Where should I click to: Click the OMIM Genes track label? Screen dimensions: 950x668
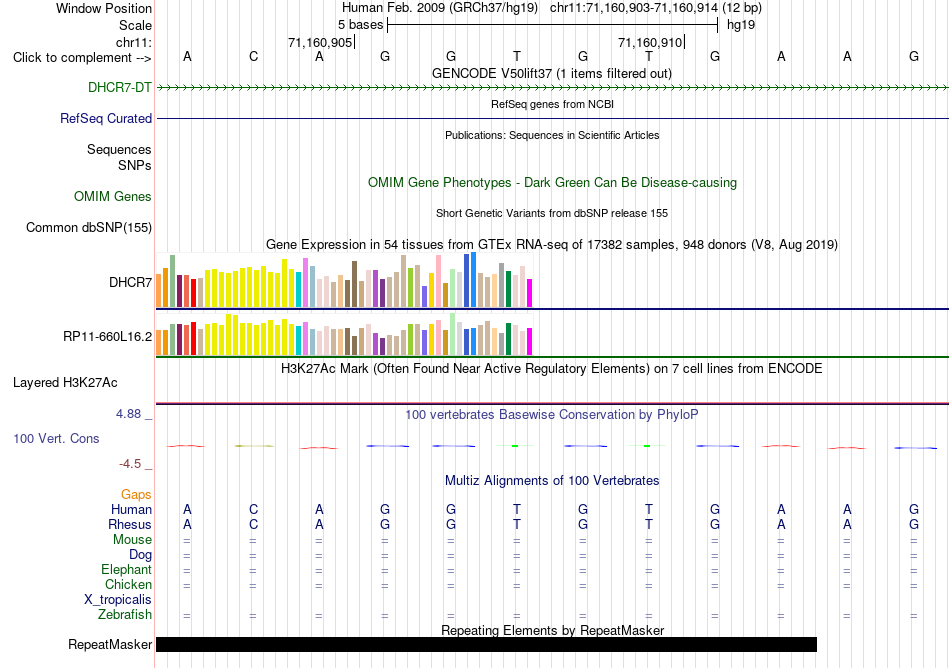point(112,196)
